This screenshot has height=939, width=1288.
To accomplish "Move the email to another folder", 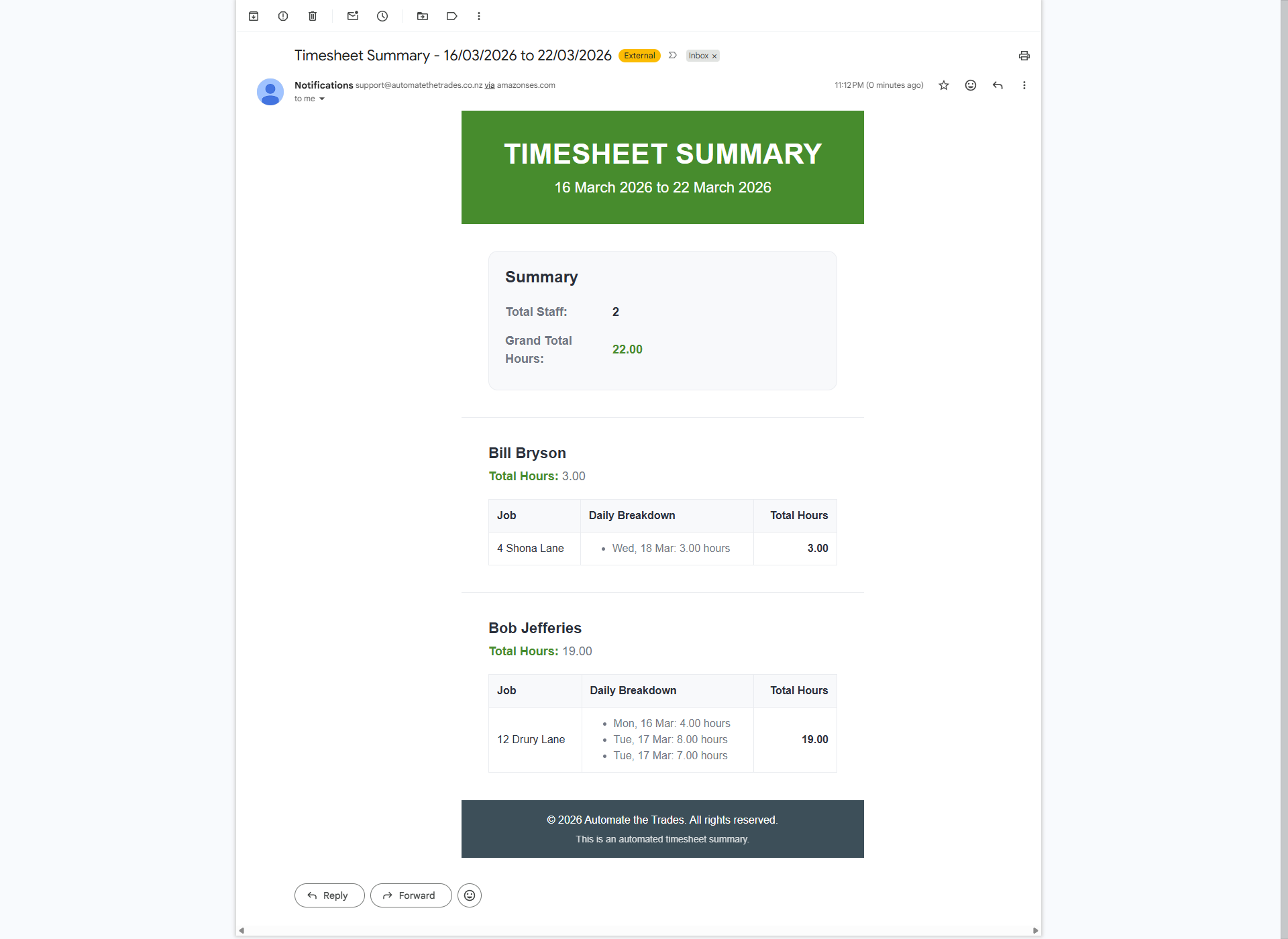I will (422, 15).
